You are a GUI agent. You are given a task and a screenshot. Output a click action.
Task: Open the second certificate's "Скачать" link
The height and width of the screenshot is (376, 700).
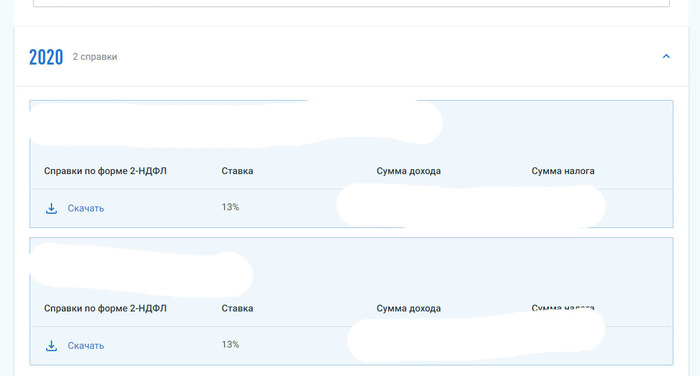tap(86, 346)
